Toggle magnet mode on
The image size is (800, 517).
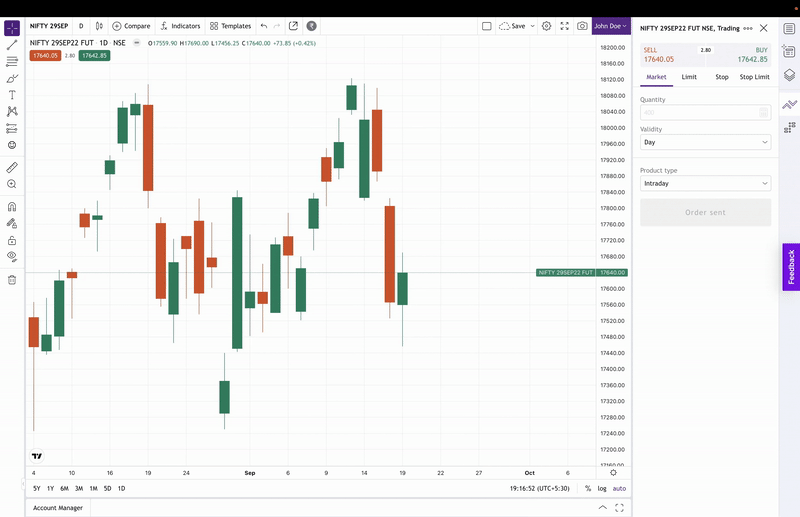click(x=12, y=207)
